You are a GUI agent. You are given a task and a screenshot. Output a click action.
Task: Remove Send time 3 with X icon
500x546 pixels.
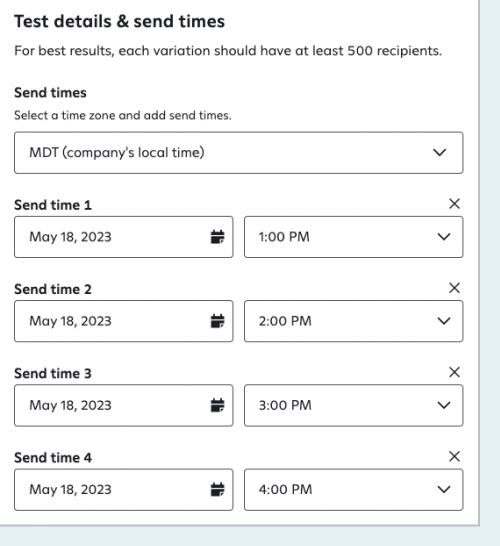pyautogui.click(x=454, y=372)
